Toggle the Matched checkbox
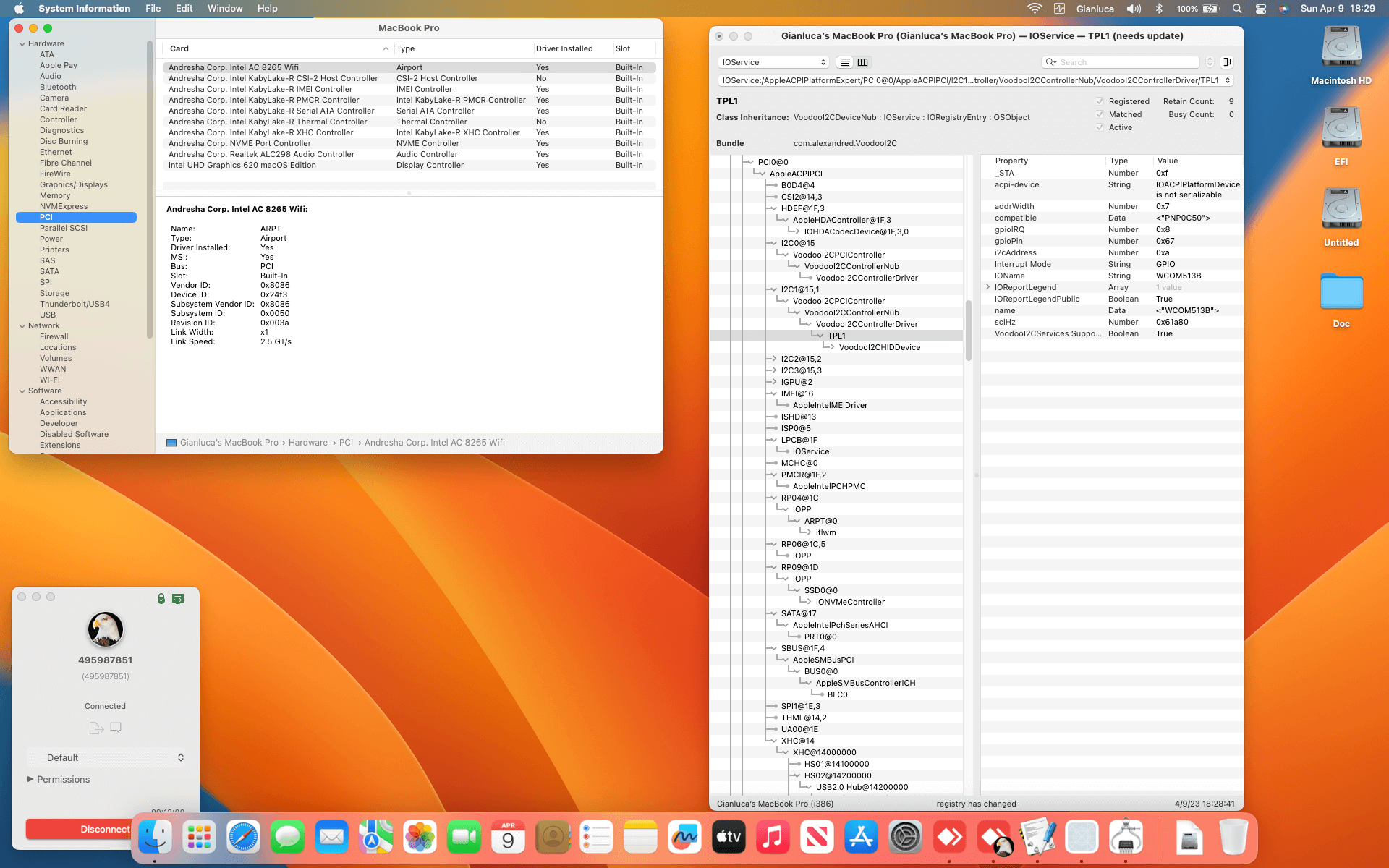The height and width of the screenshot is (868, 1389). [x=1100, y=114]
